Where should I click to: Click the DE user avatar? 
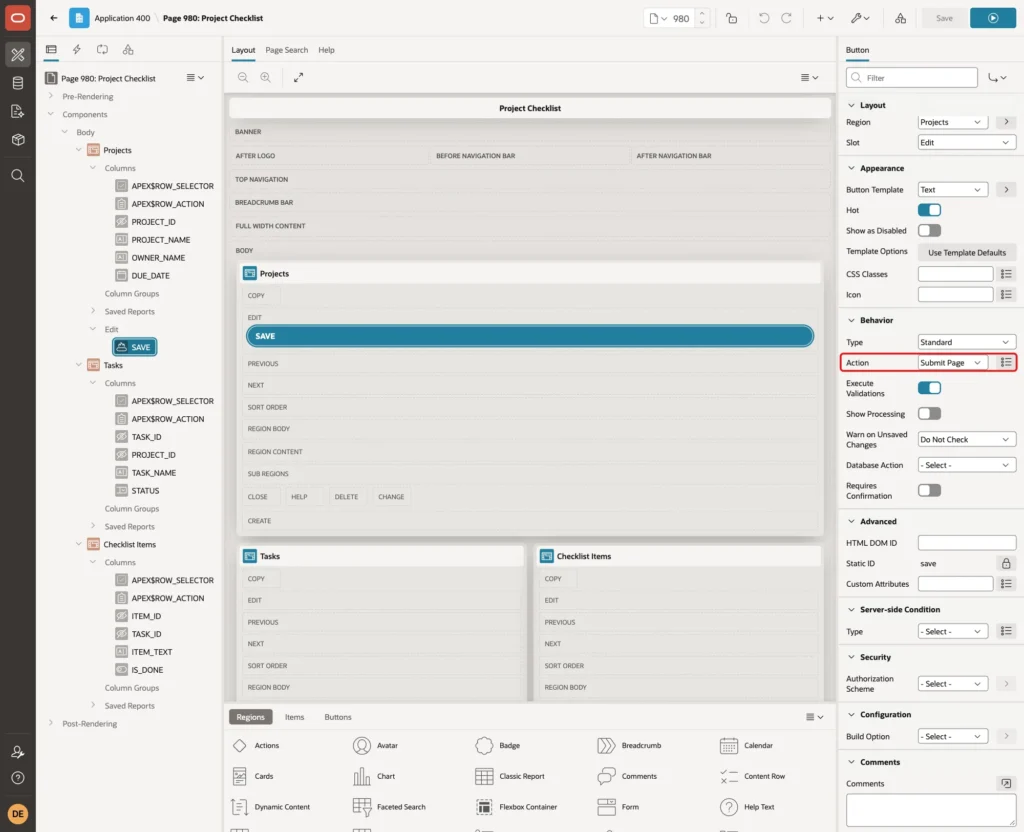click(18, 814)
